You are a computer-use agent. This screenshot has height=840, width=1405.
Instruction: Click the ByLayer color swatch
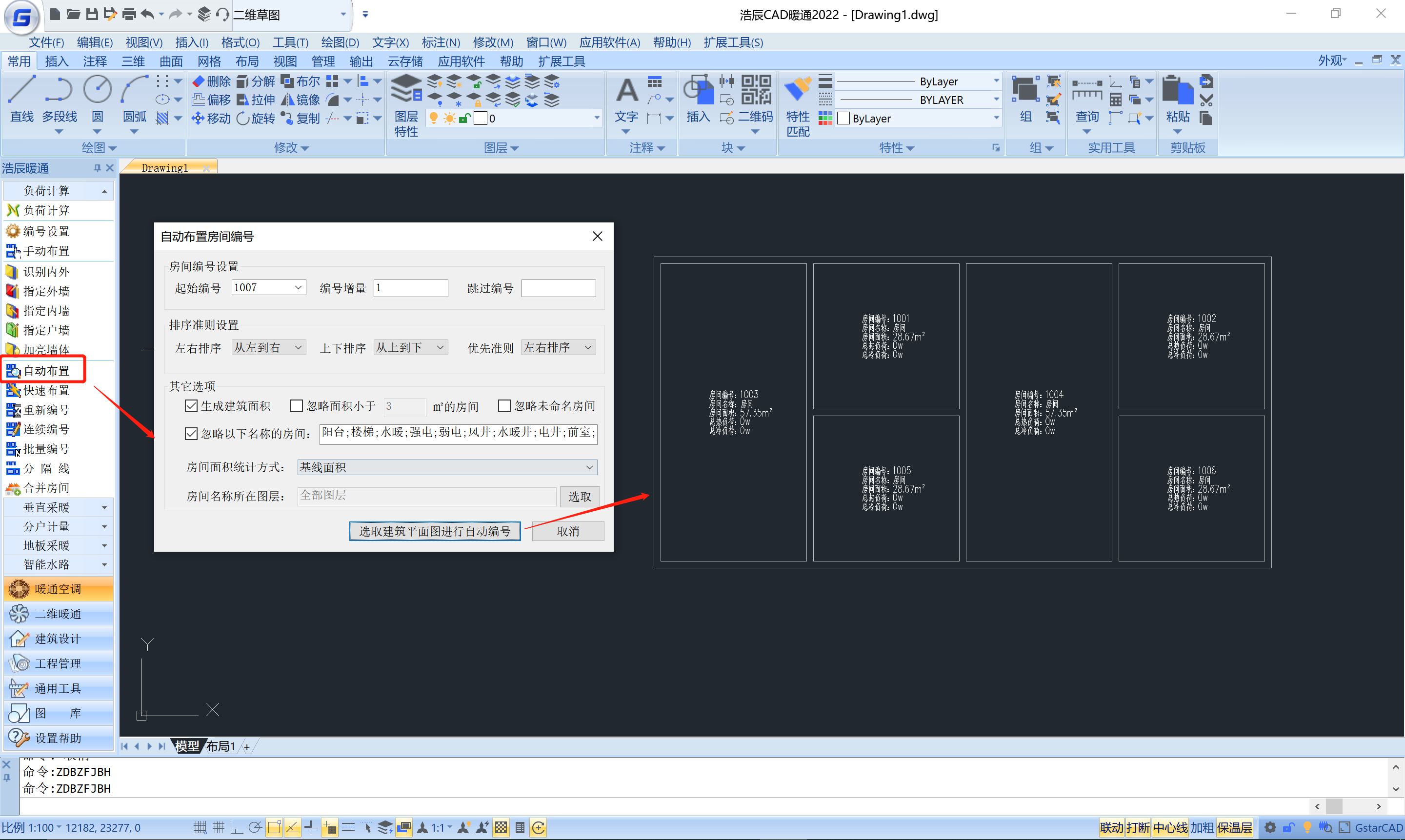pos(843,119)
